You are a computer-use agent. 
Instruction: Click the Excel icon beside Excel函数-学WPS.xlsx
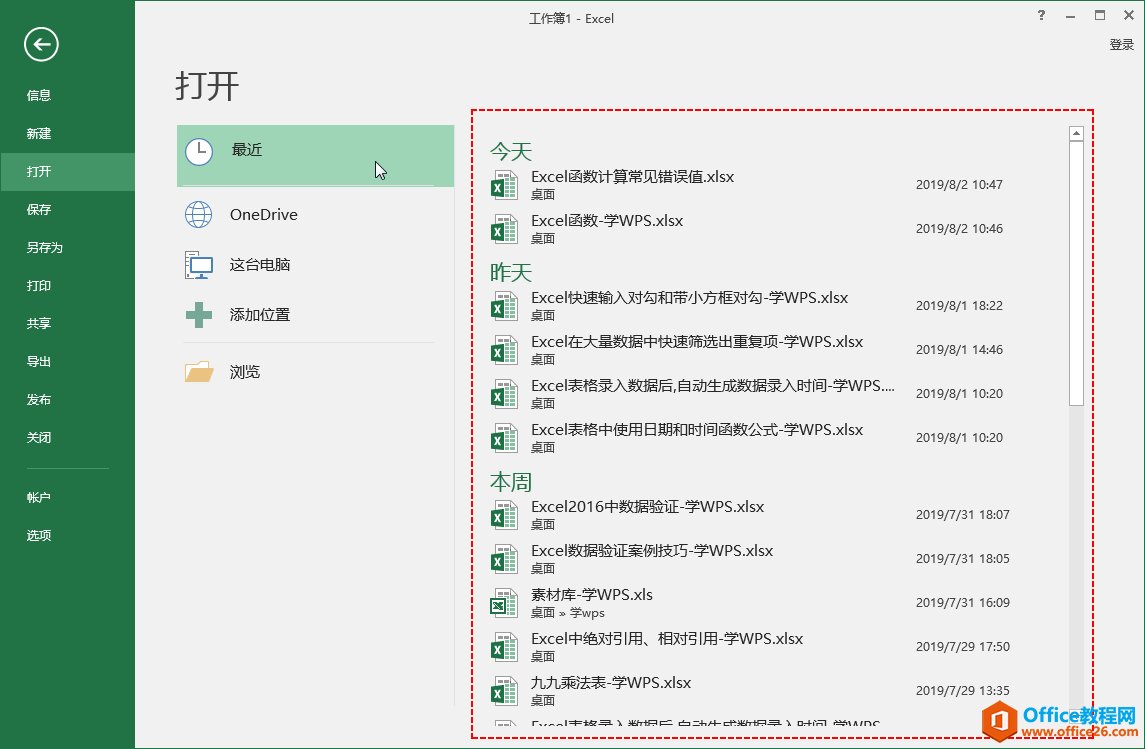pyautogui.click(x=504, y=228)
